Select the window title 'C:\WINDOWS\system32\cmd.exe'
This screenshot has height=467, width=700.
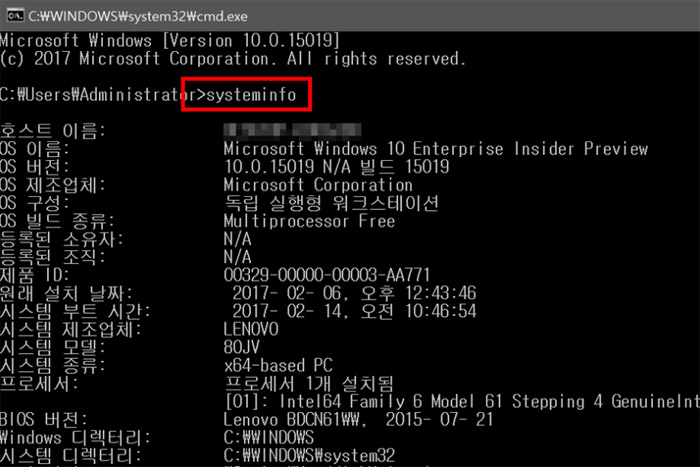[138, 16]
